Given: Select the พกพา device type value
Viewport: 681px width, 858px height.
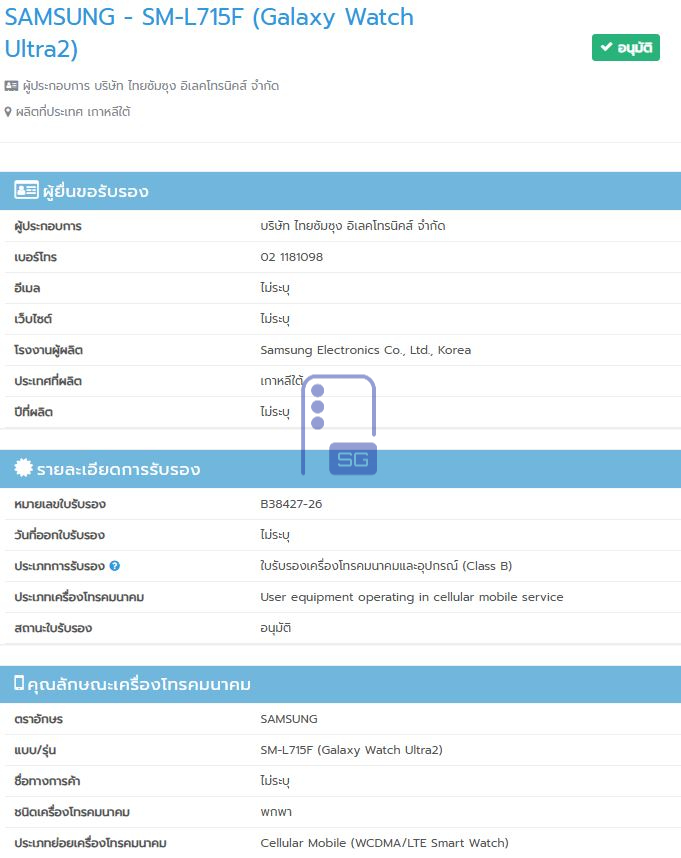Looking at the screenshot, I should [x=276, y=812].
